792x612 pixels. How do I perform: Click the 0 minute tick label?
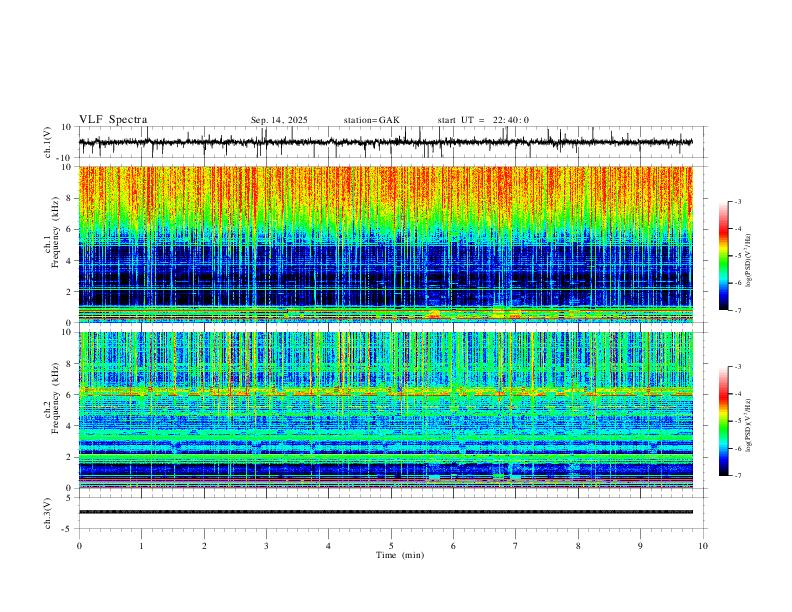coord(79,546)
